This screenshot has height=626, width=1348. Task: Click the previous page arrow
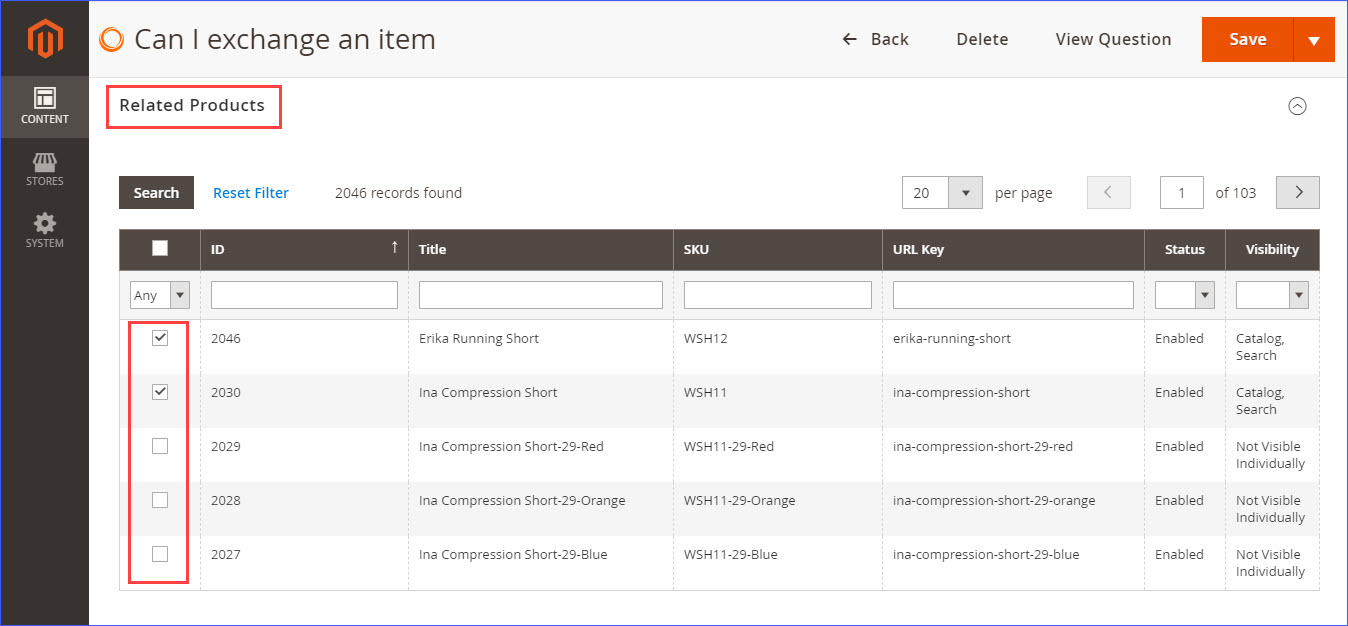pyautogui.click(x=1108, y=193)
